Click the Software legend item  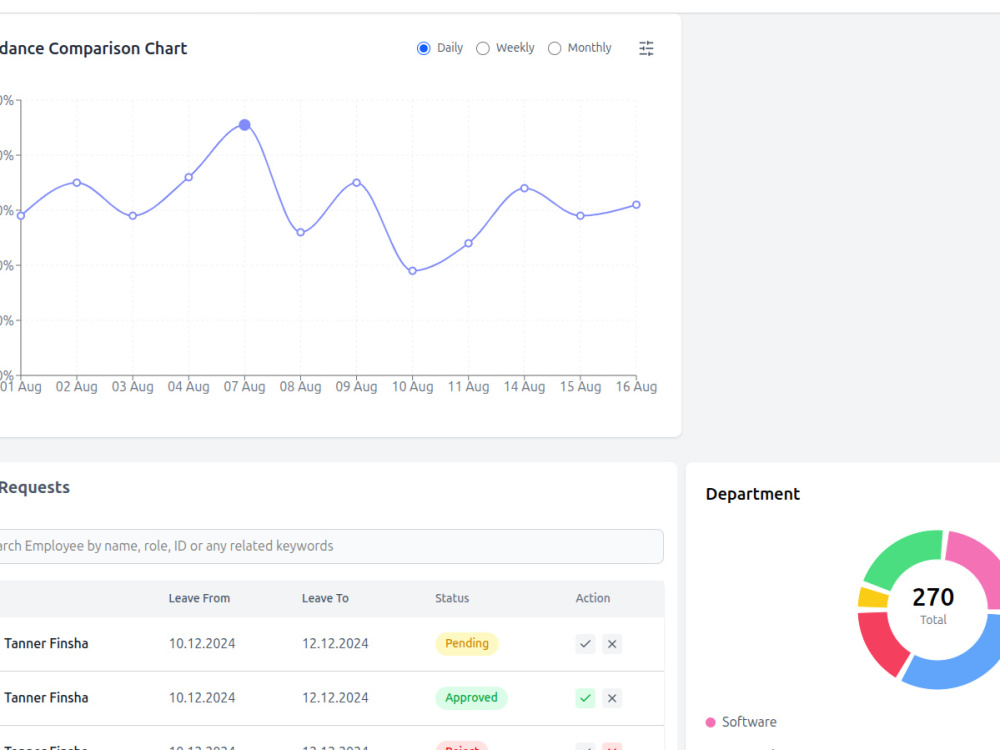tap(741, 722)
